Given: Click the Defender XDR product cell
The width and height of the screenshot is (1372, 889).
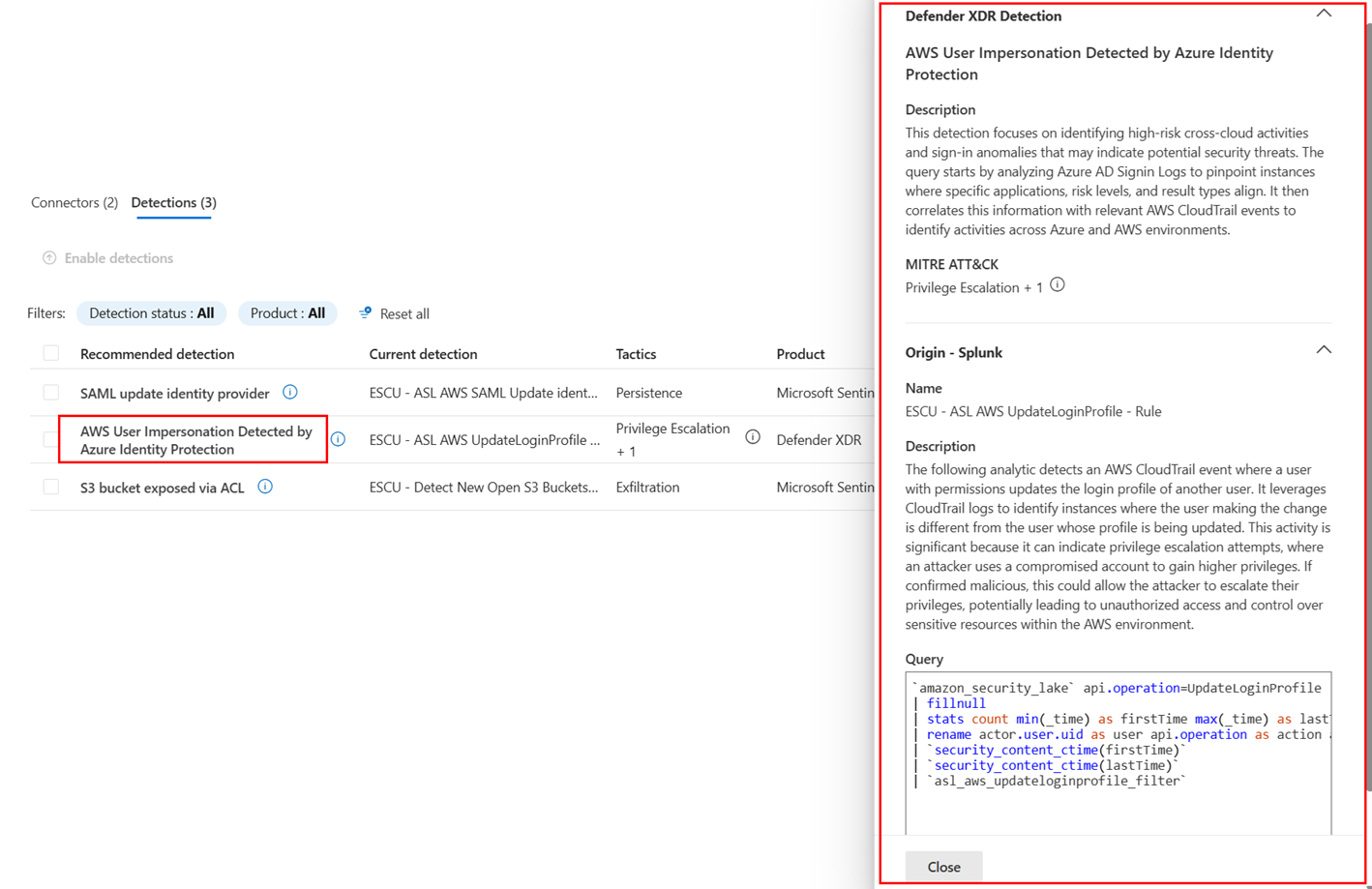Looking at the screenshot, I should click(x=819, y=440).
